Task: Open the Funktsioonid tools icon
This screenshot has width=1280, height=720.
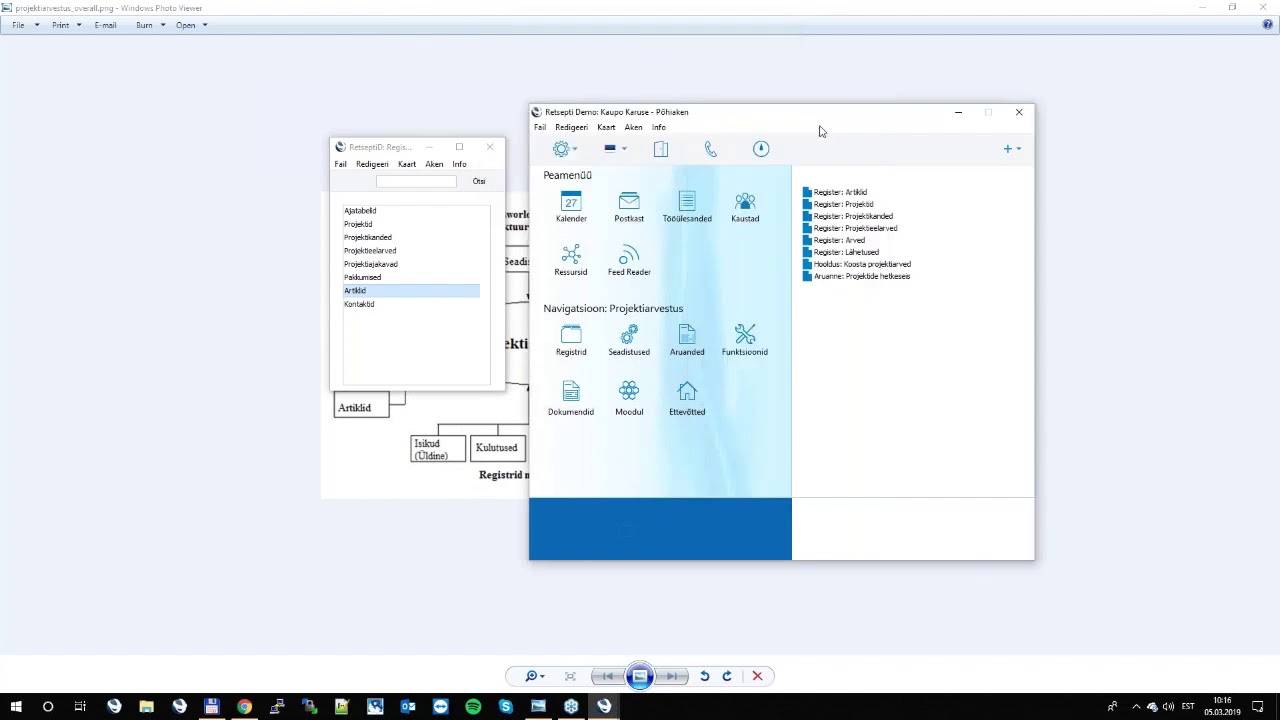Action: coord(745,334)
